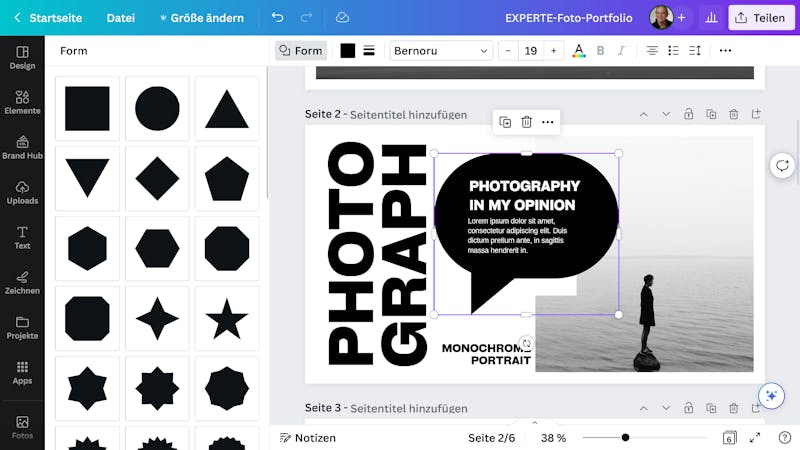Image resolution: width=800 pixels, height=450 pixels.
Task: Add page title for Seite 3
Action: pyautogui.click(x=409, y=408)
